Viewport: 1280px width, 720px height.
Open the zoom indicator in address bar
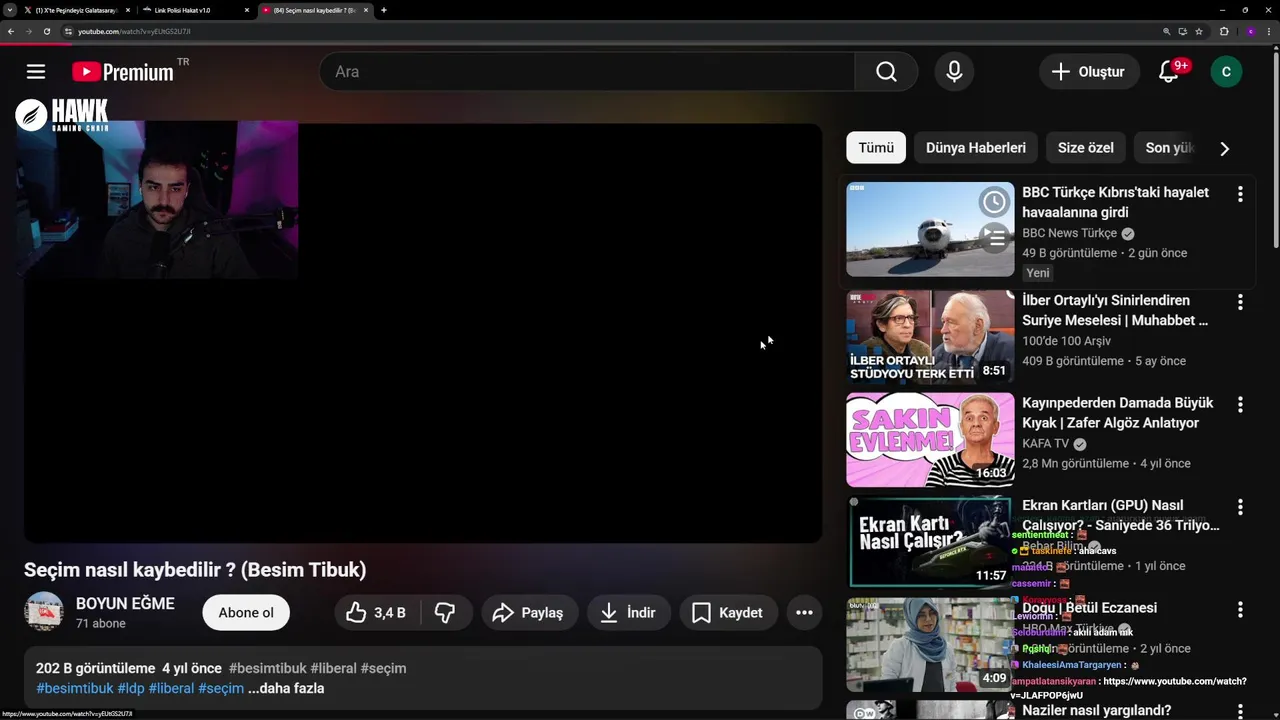click(1166, 31)
